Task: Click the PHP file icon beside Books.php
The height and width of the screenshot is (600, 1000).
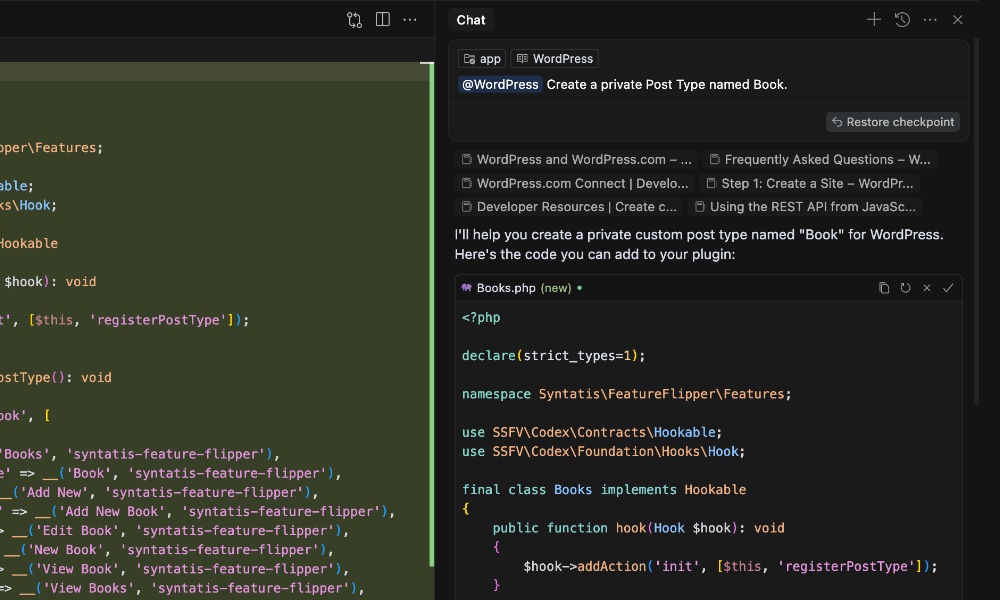Action: click(x=467, y=288)
